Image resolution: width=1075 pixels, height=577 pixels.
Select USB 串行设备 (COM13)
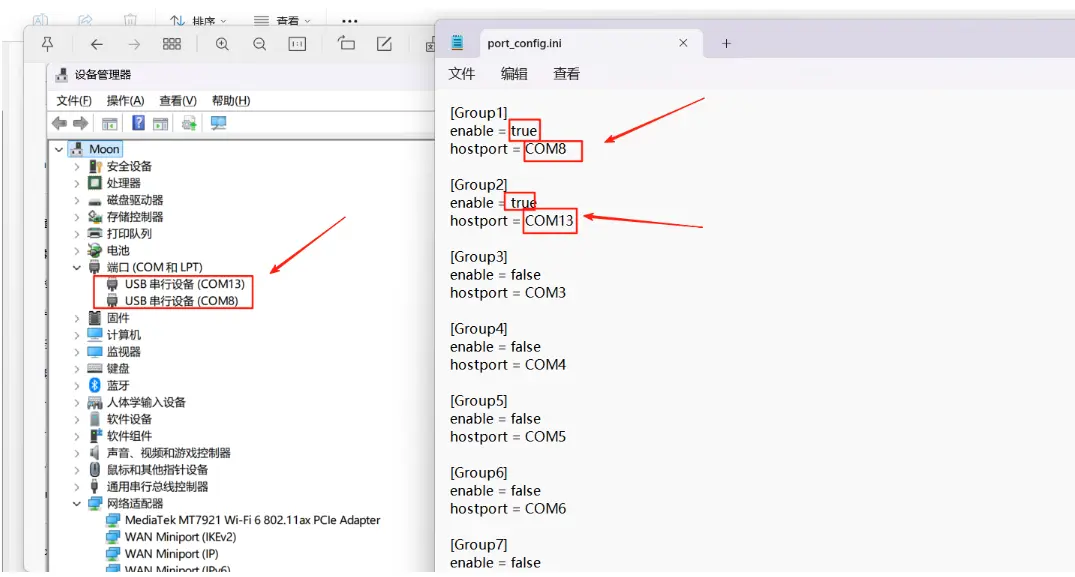click(184, 284)
